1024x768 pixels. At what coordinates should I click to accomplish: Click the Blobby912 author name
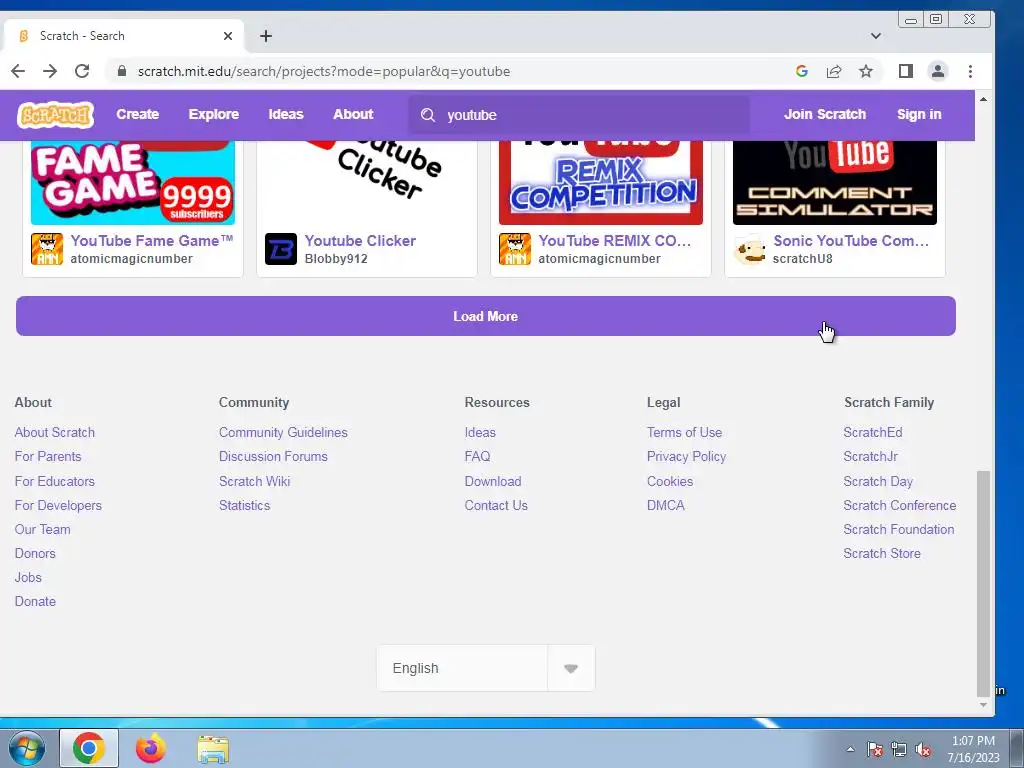[x=336, y=259]
